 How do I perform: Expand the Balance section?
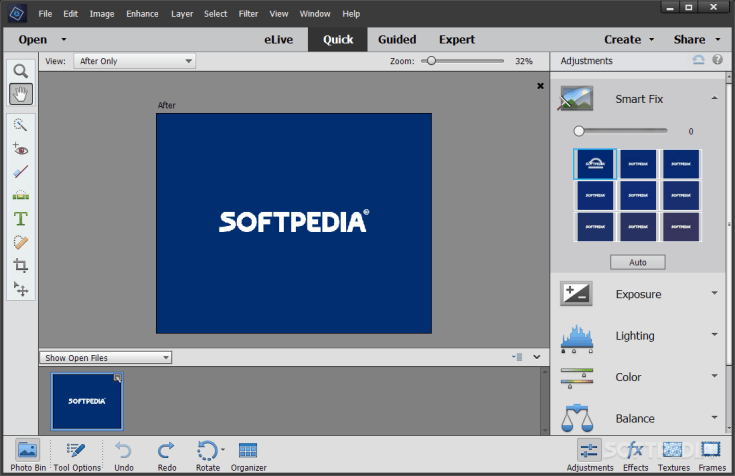pos(714,417)
